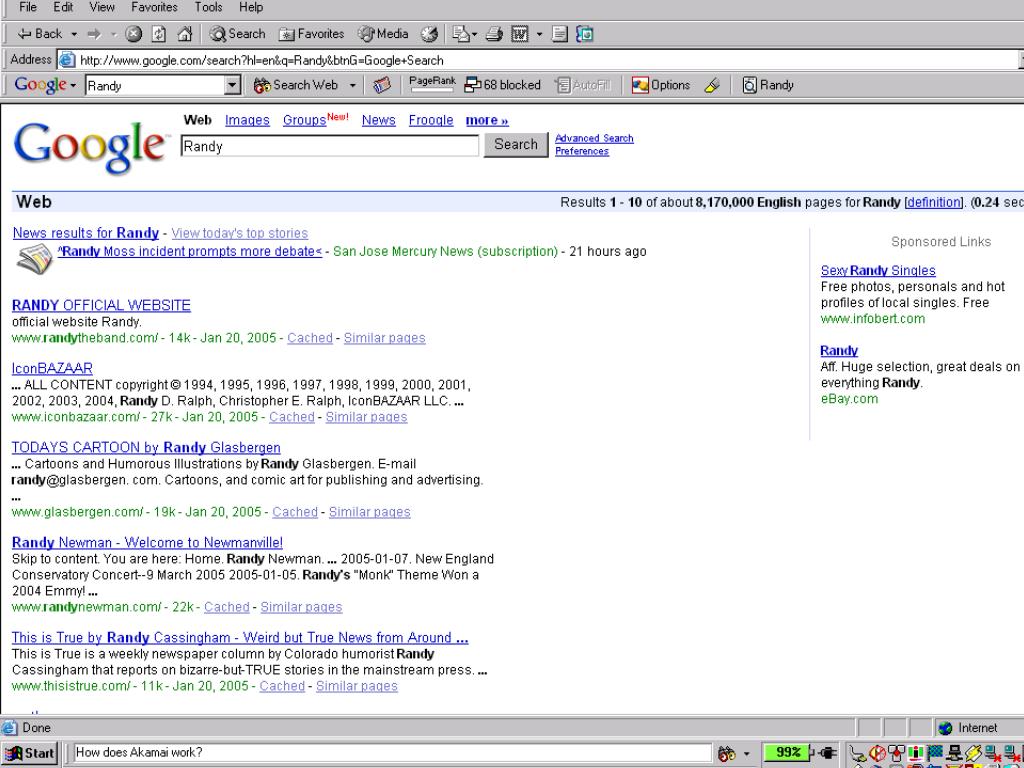Screen dimensions: 1024x768
Task: Open the Google Toolbar logo menu
Action: (x=44, y=85)
